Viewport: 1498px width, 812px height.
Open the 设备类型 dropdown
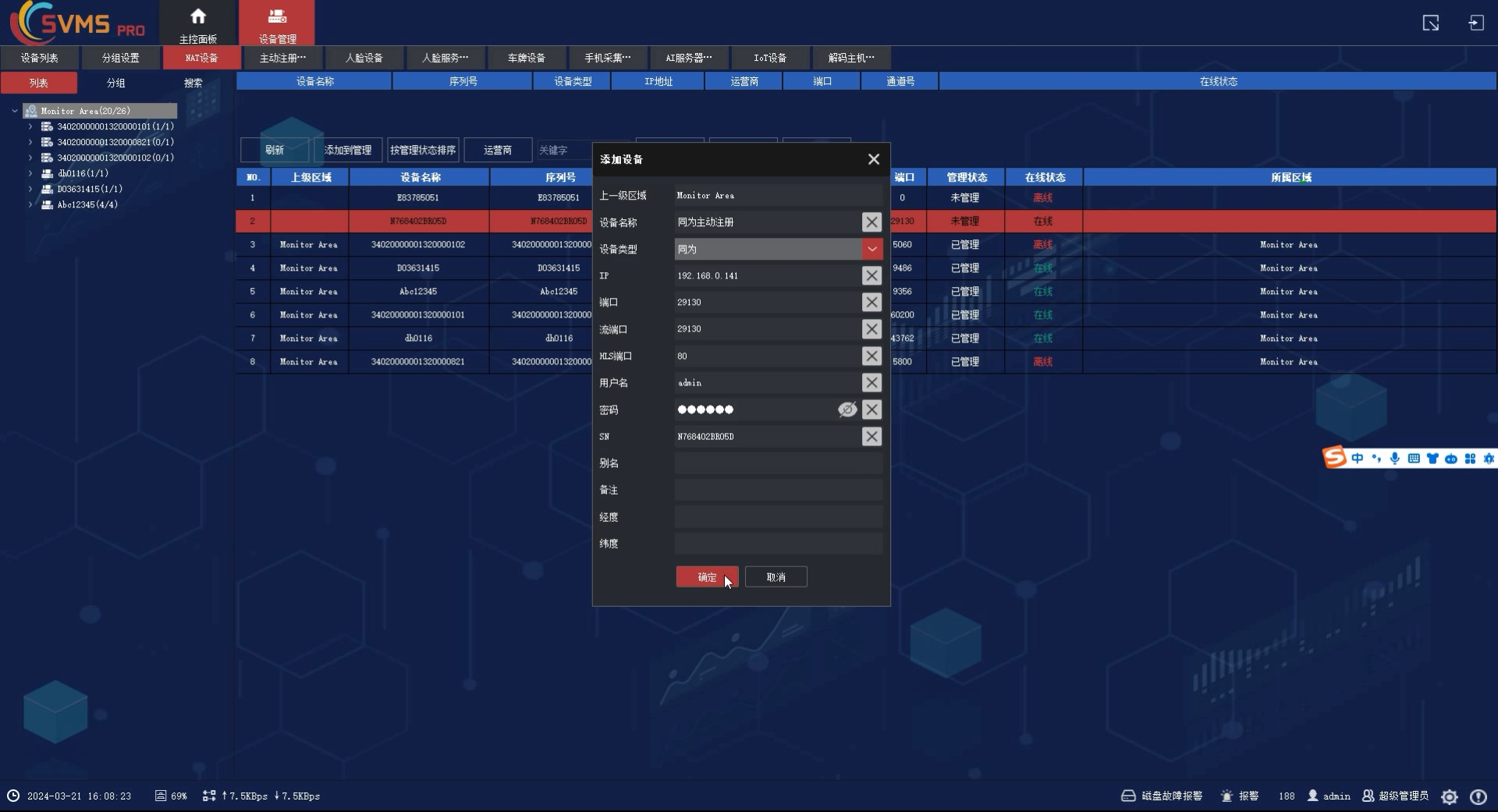[x=871, y=249]
